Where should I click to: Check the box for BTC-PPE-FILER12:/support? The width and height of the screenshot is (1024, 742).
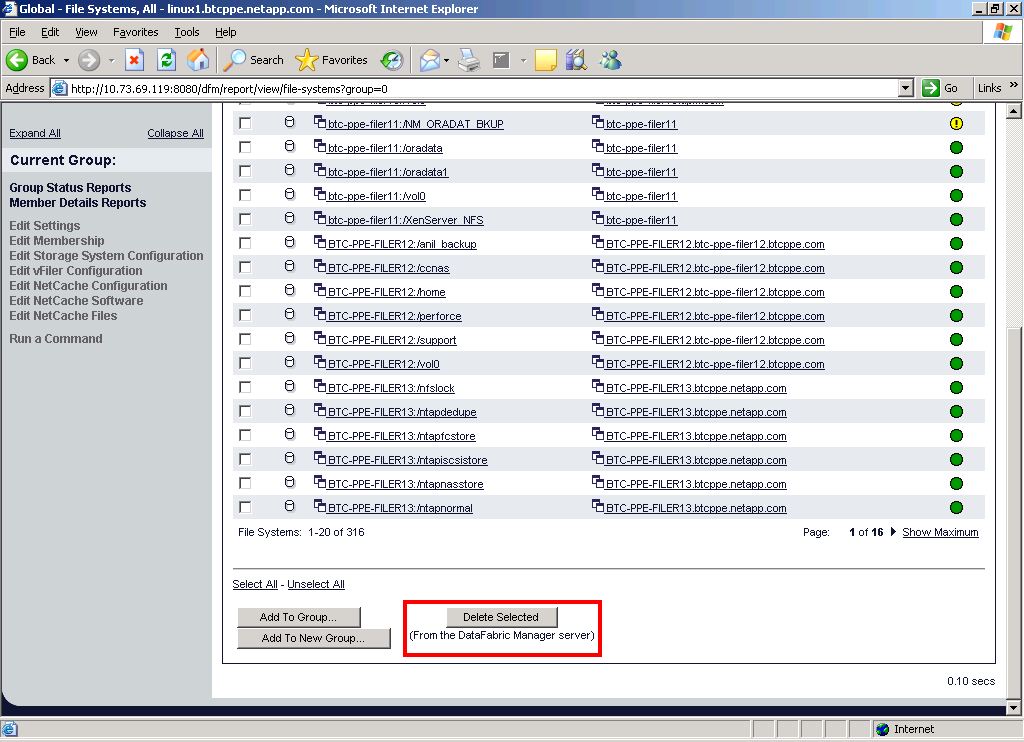[245, 340]
